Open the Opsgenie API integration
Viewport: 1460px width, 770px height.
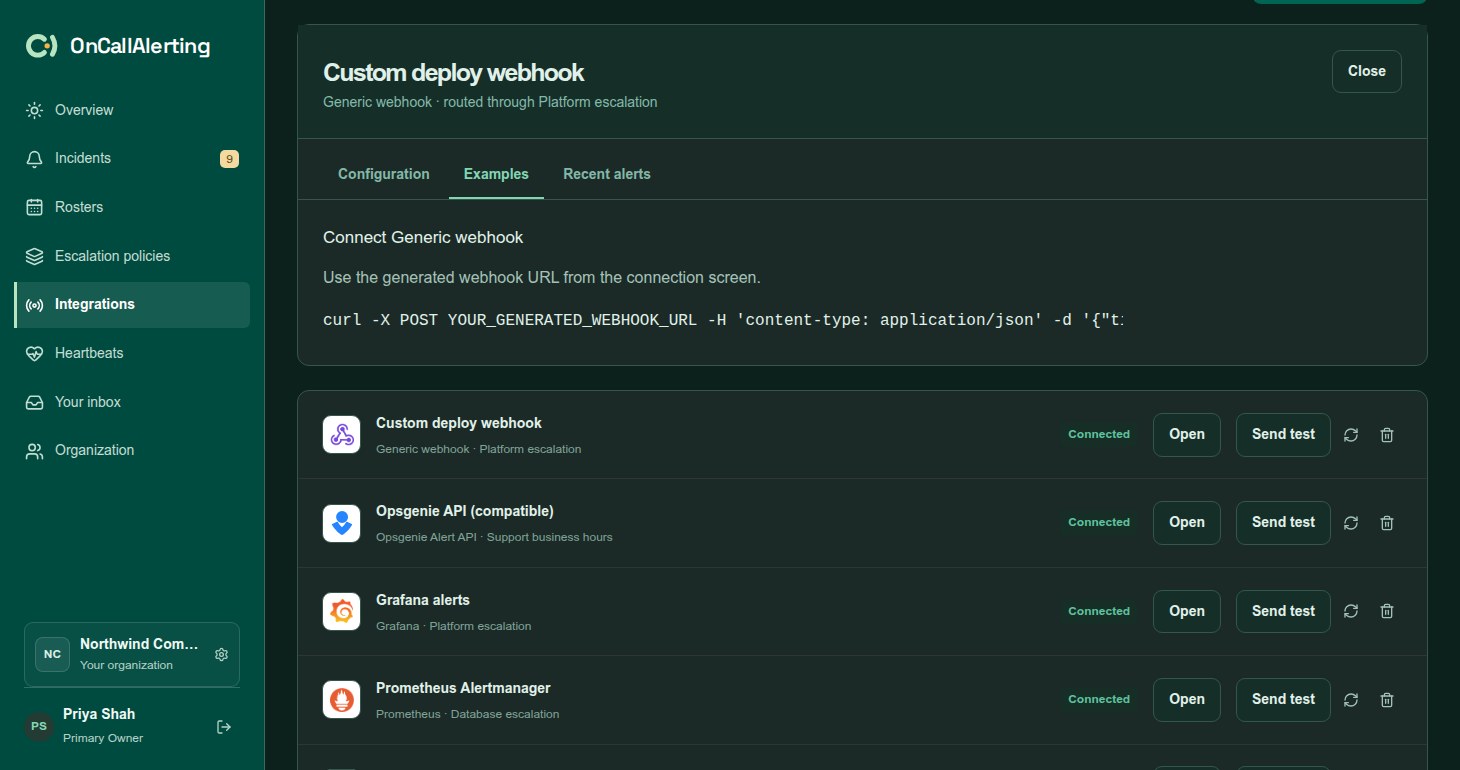tap(1186, 522)
